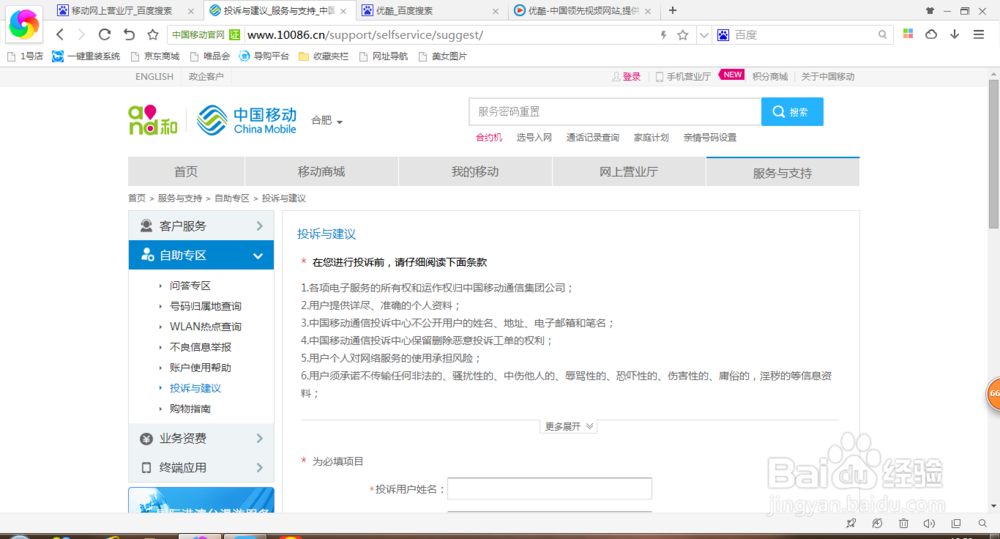Go forward with the browser forward arrow

[81, 34]
